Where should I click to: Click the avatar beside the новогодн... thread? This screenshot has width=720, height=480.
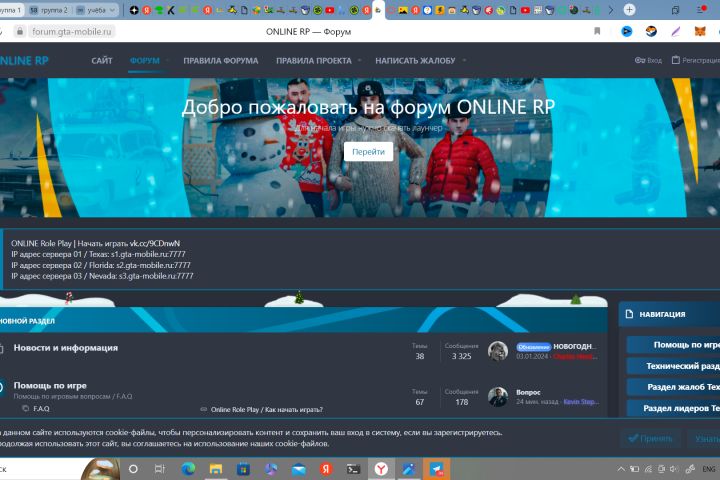click(498, 351)
